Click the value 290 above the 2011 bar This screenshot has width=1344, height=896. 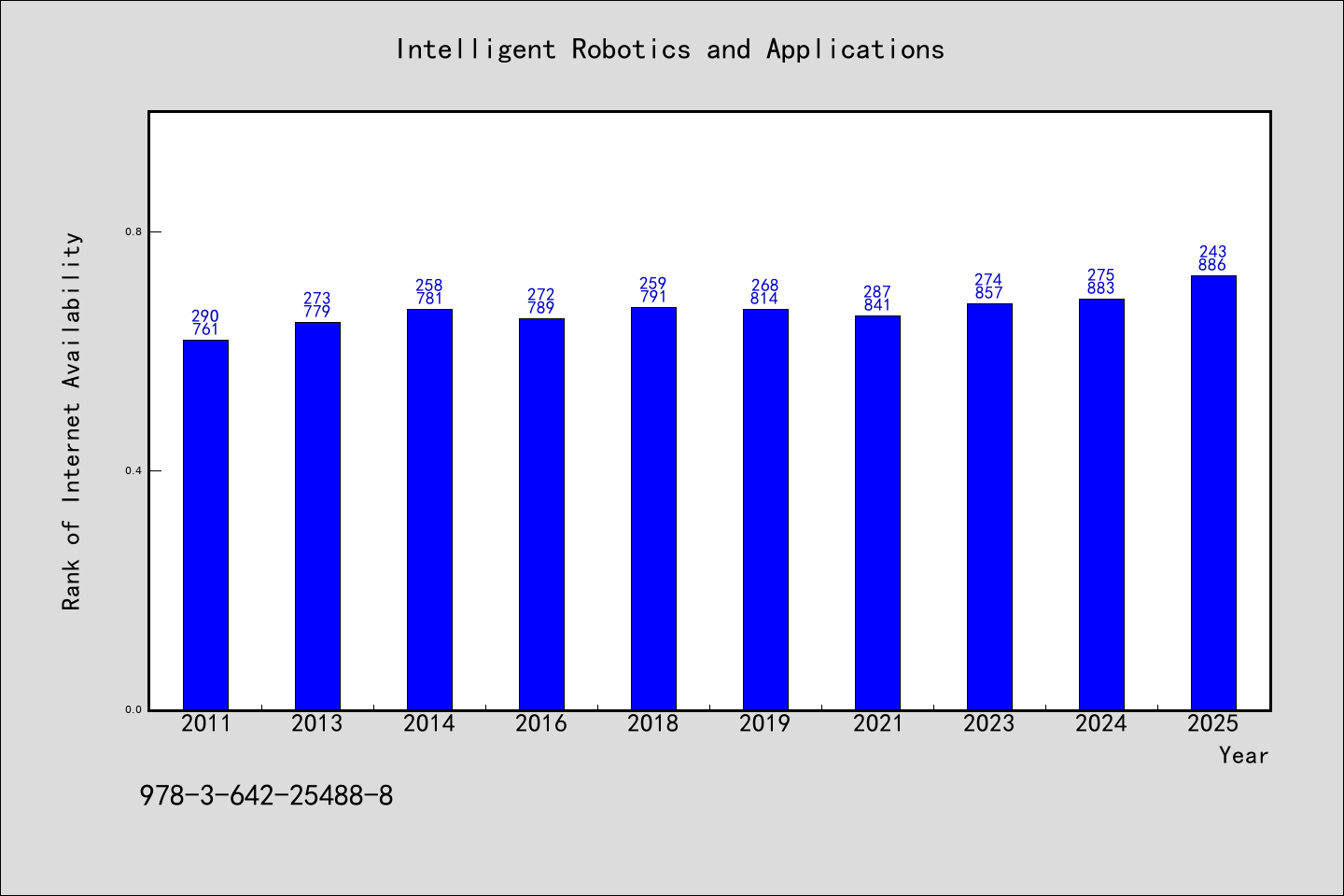pyautogui.click(x=205, y=316)
